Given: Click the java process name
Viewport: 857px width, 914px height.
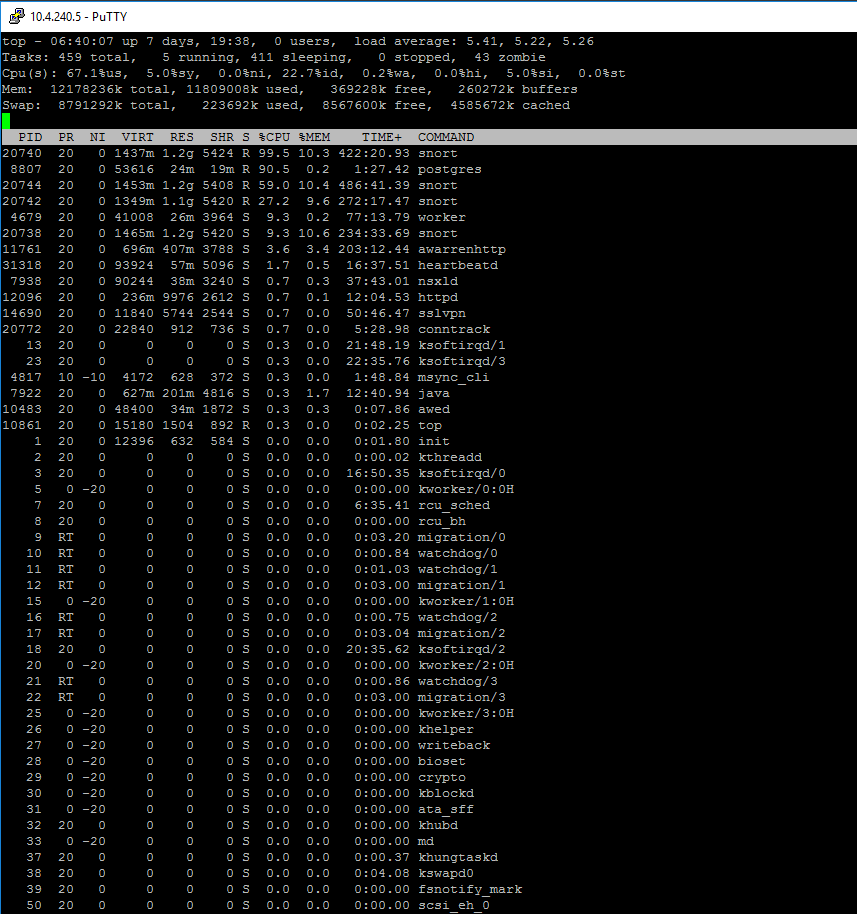Looking at the screenshot, I should coord(433,393).
